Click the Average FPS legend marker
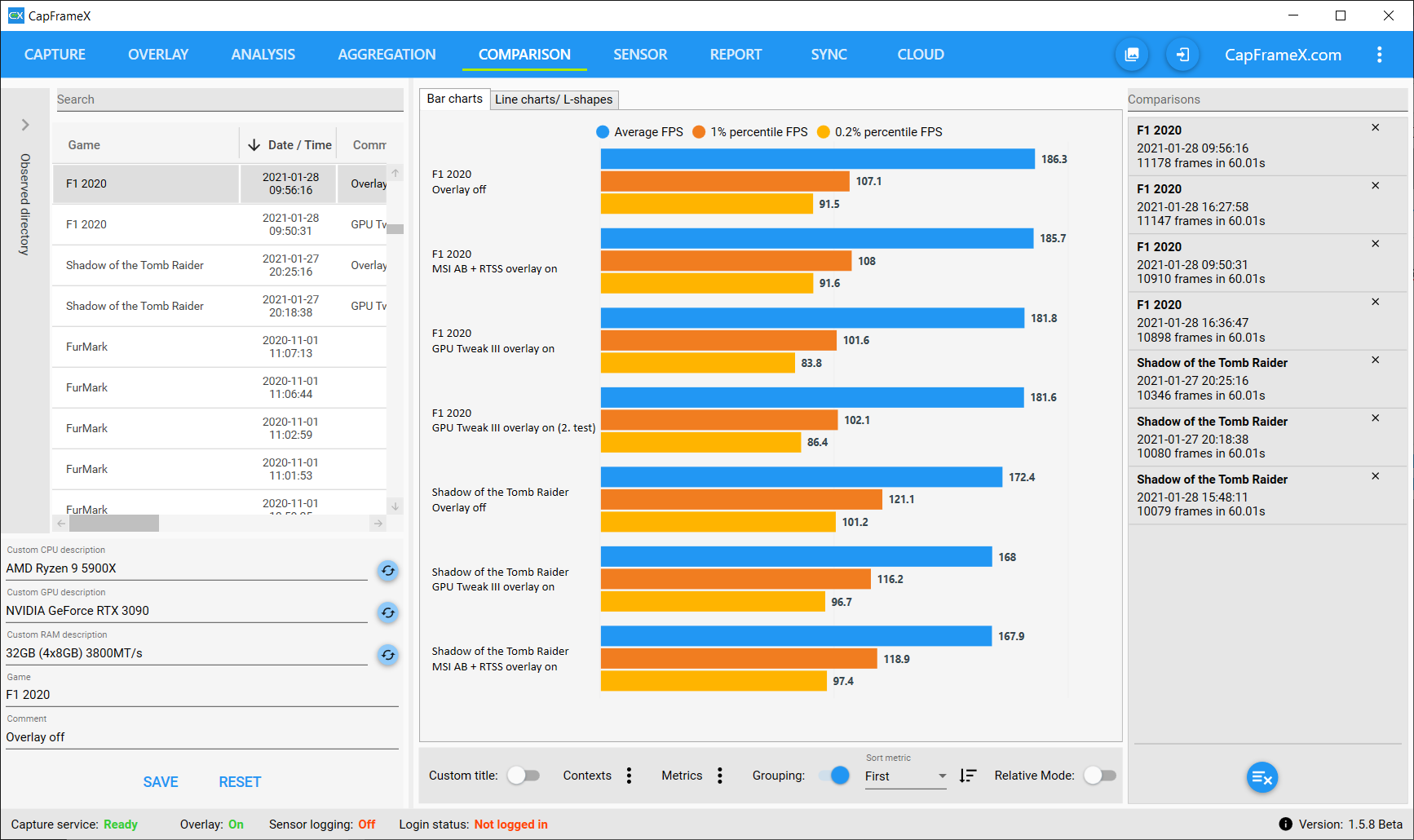The image size is (1414, 840). (603, 132)
